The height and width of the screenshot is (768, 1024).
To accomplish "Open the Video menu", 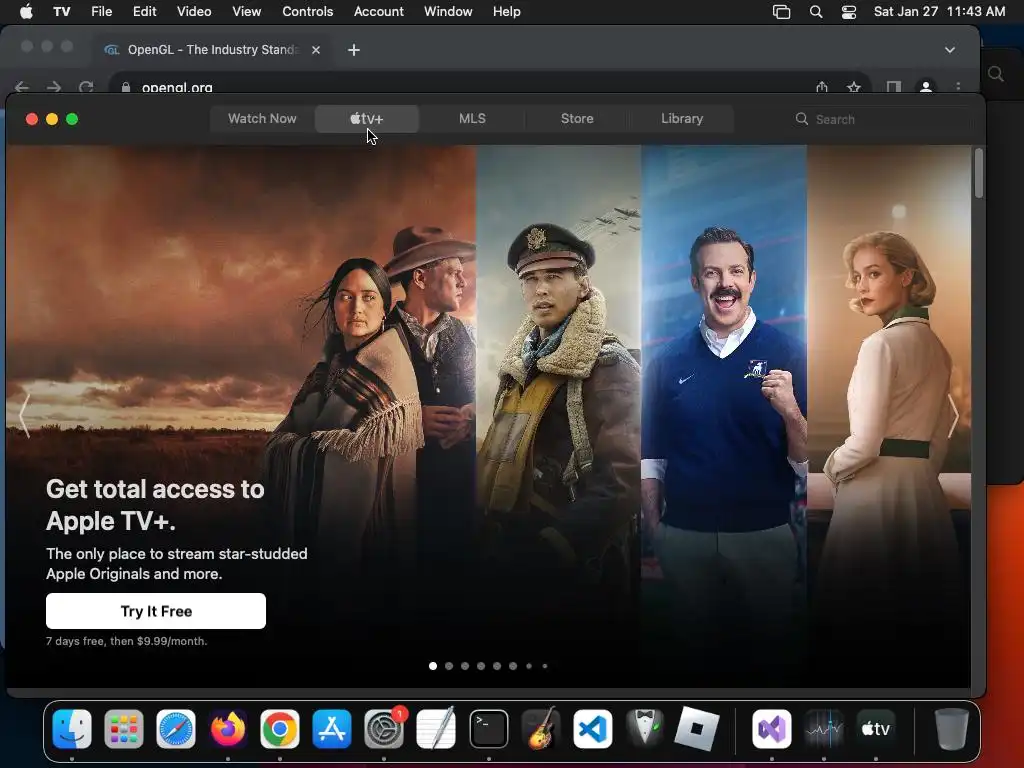I will coord(194,12).
